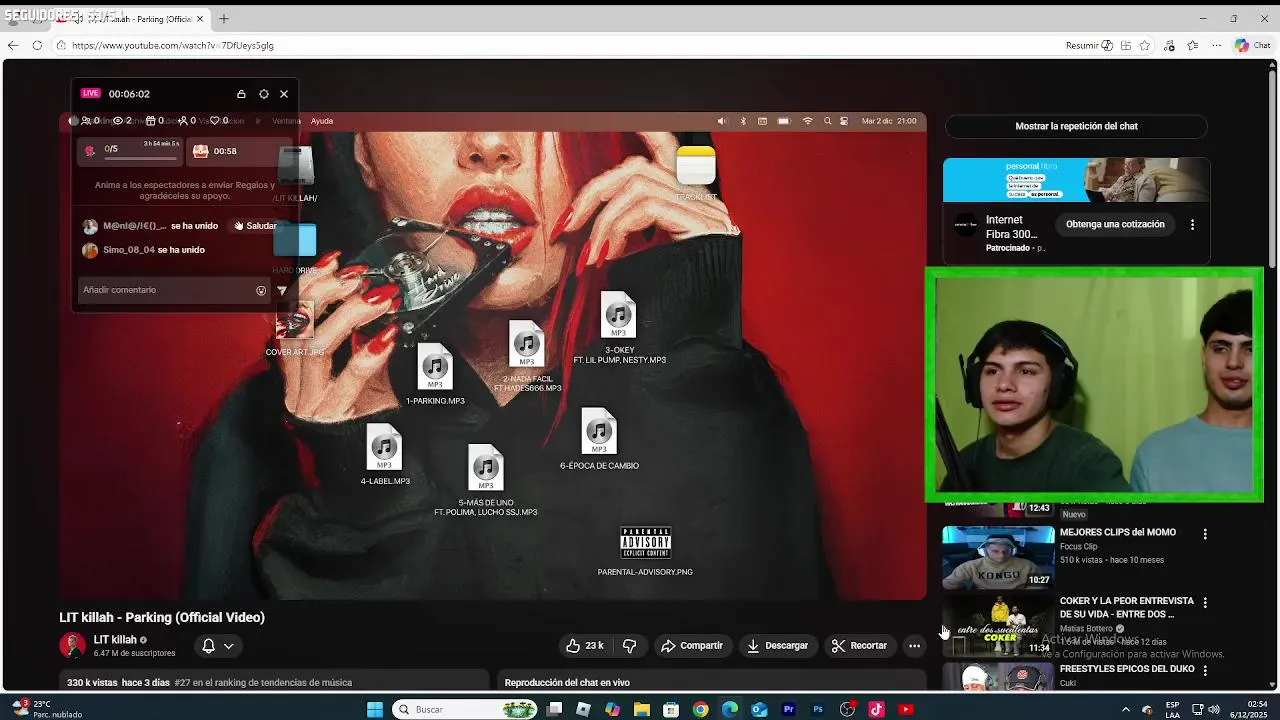Image resolution: width=1280 pixels, height=720 pixels.
Task: Click the LIT killah channel name link
Action: (115, 640)
